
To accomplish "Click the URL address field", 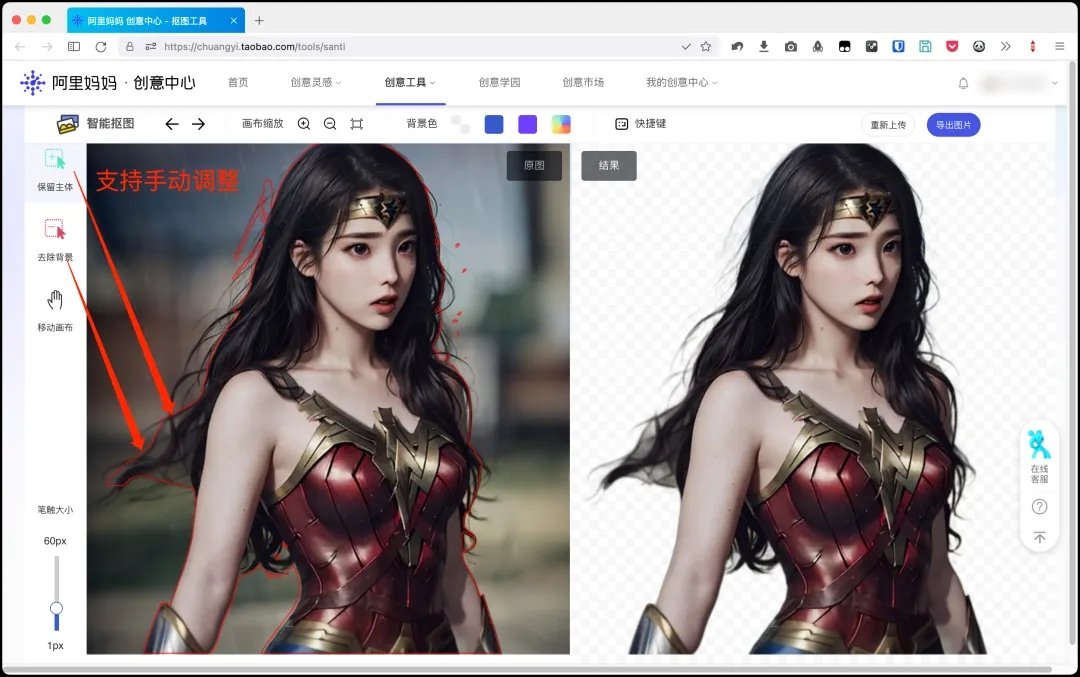I will [419, 47].
